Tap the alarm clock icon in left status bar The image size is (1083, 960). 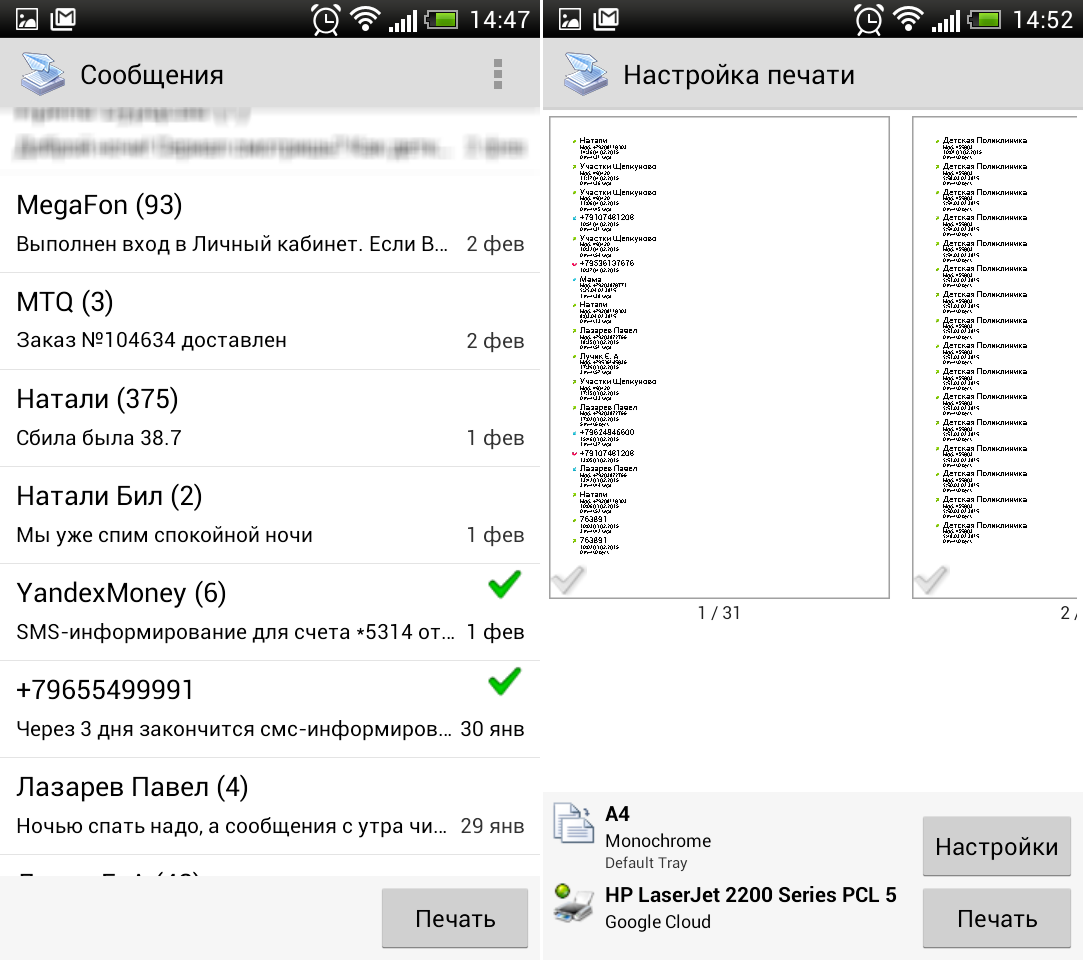coord(325,19)
